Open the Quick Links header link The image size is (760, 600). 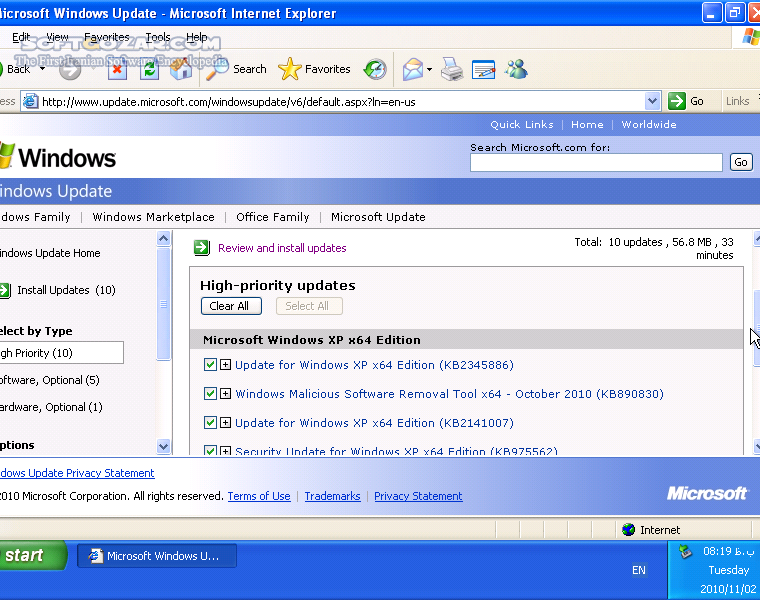(522, 125)
